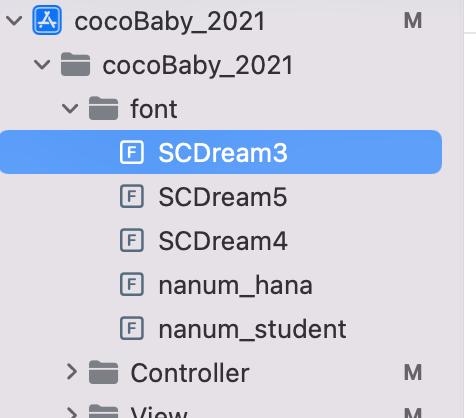This screenshot has height=418, width=476.
Task: Select the SCDream4 file name
Action: 223,241
